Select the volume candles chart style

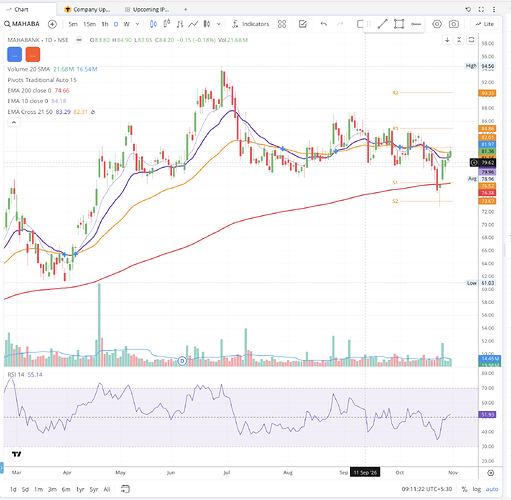pos(207,24)
